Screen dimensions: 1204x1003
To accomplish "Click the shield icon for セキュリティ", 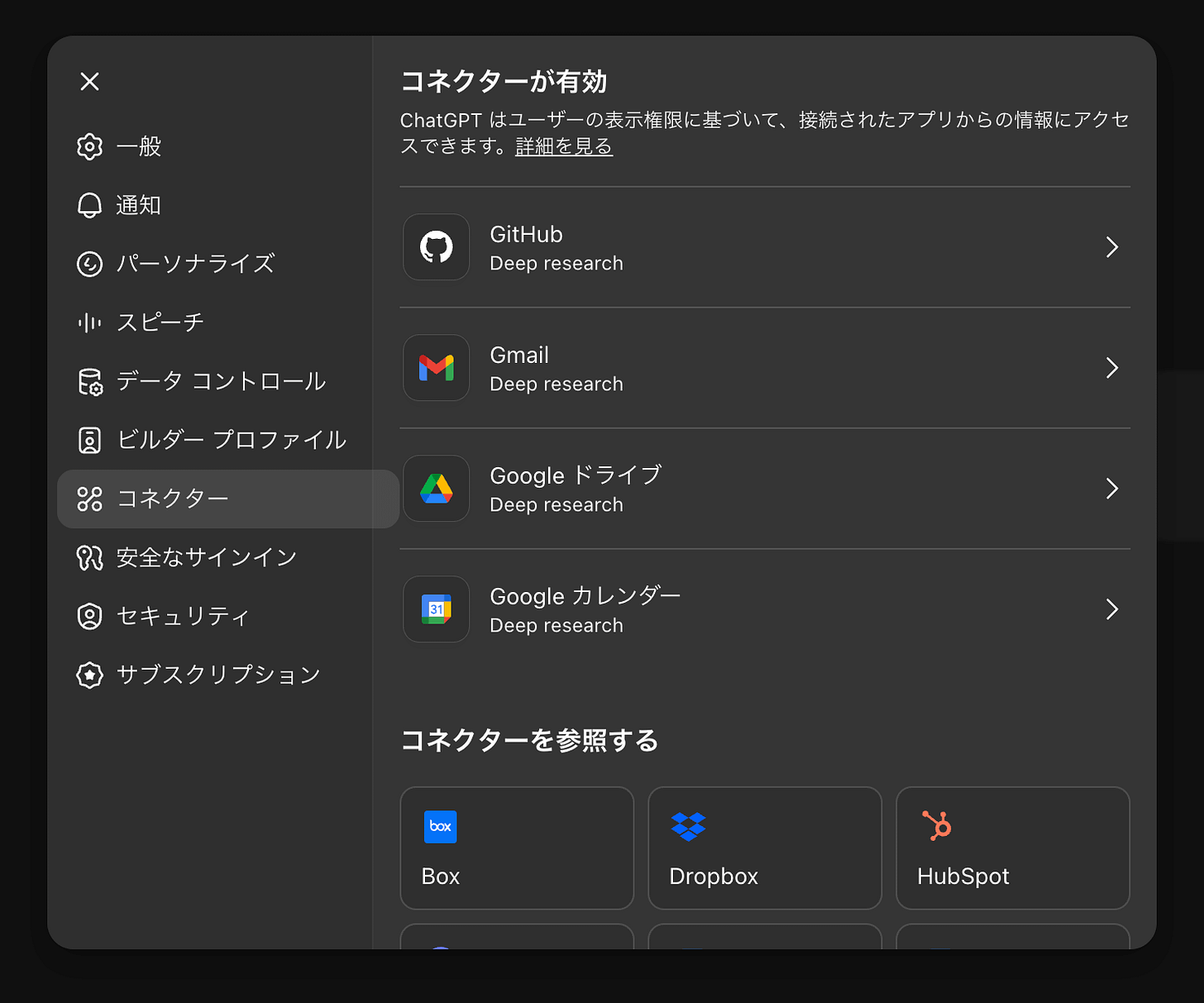I will click(89, 616).
